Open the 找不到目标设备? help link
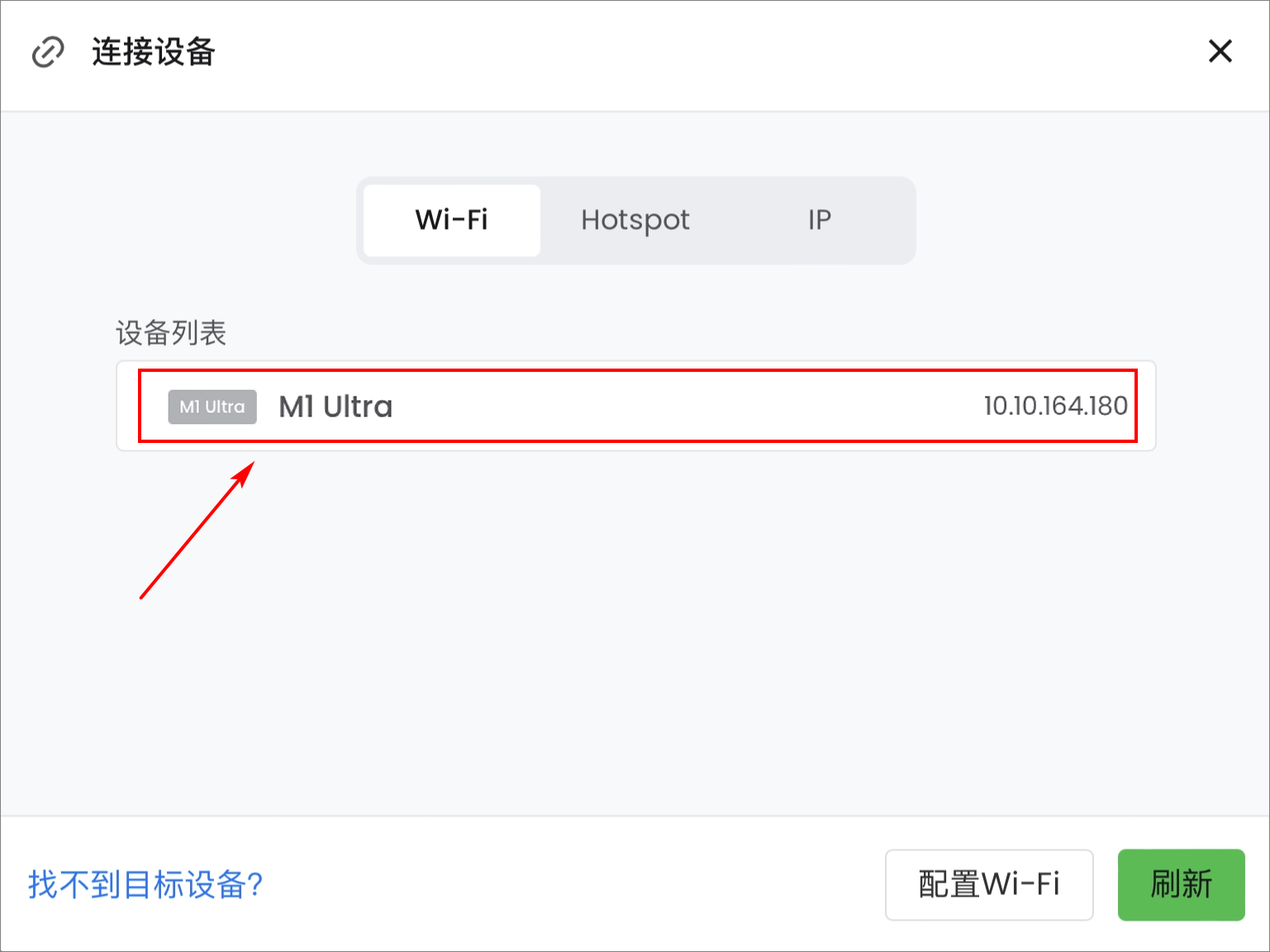The width and height of the screenshot is (1270, 952). click(145, 884)
